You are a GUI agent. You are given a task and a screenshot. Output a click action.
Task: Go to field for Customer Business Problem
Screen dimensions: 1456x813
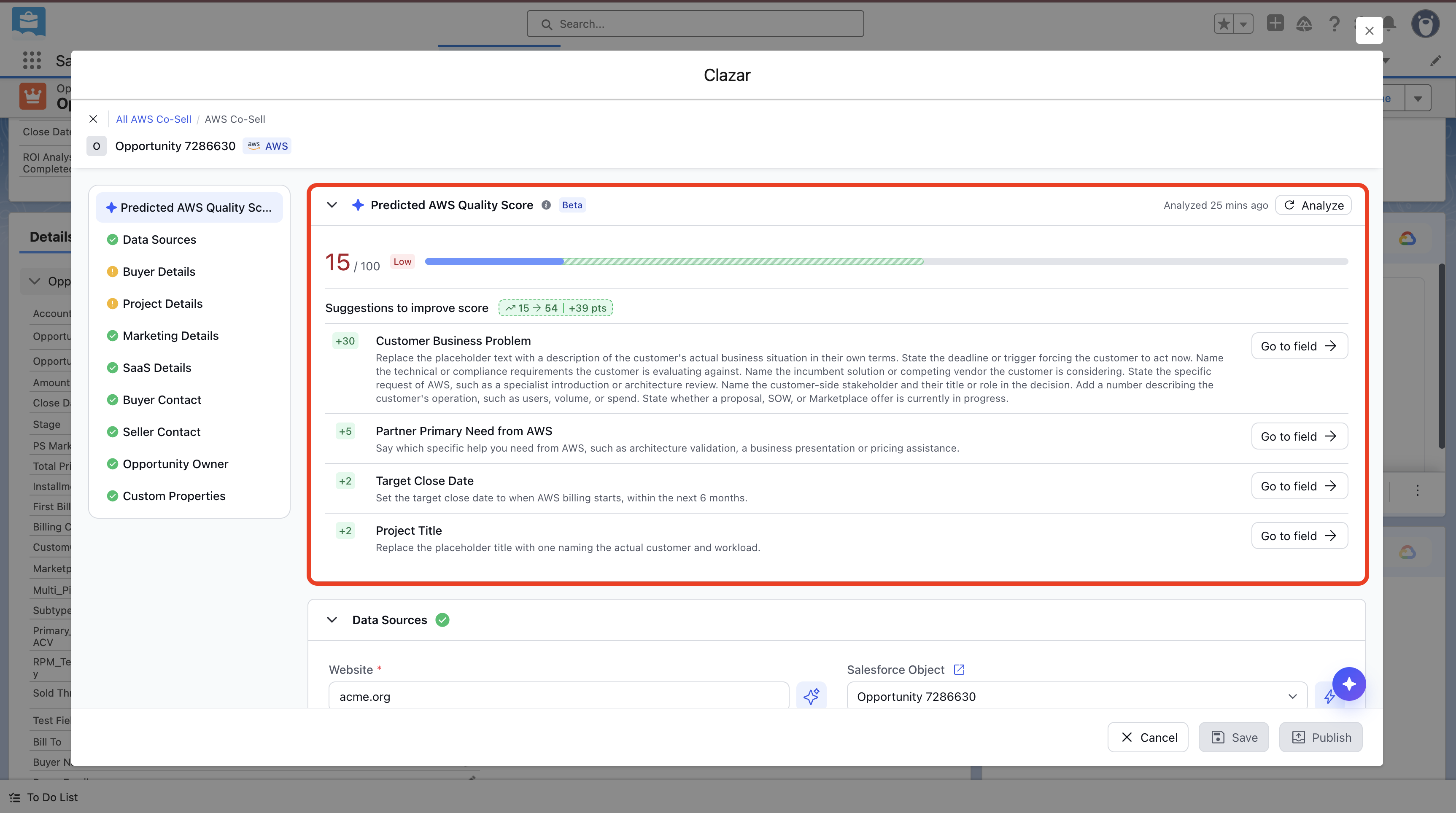pyautogui.click(x=1300, y=346)
